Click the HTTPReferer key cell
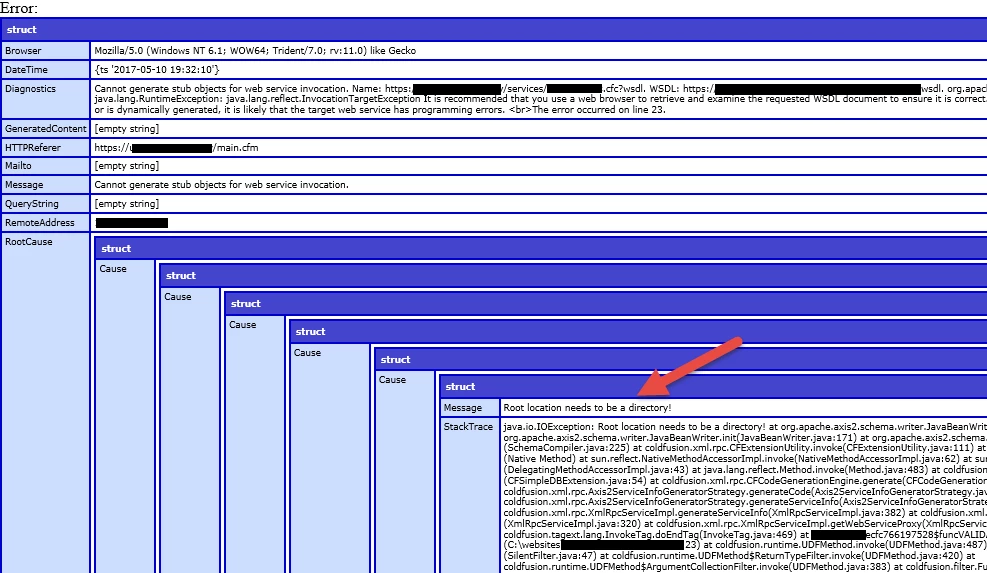This screenshot has height=573, width=987. point(46,147)
